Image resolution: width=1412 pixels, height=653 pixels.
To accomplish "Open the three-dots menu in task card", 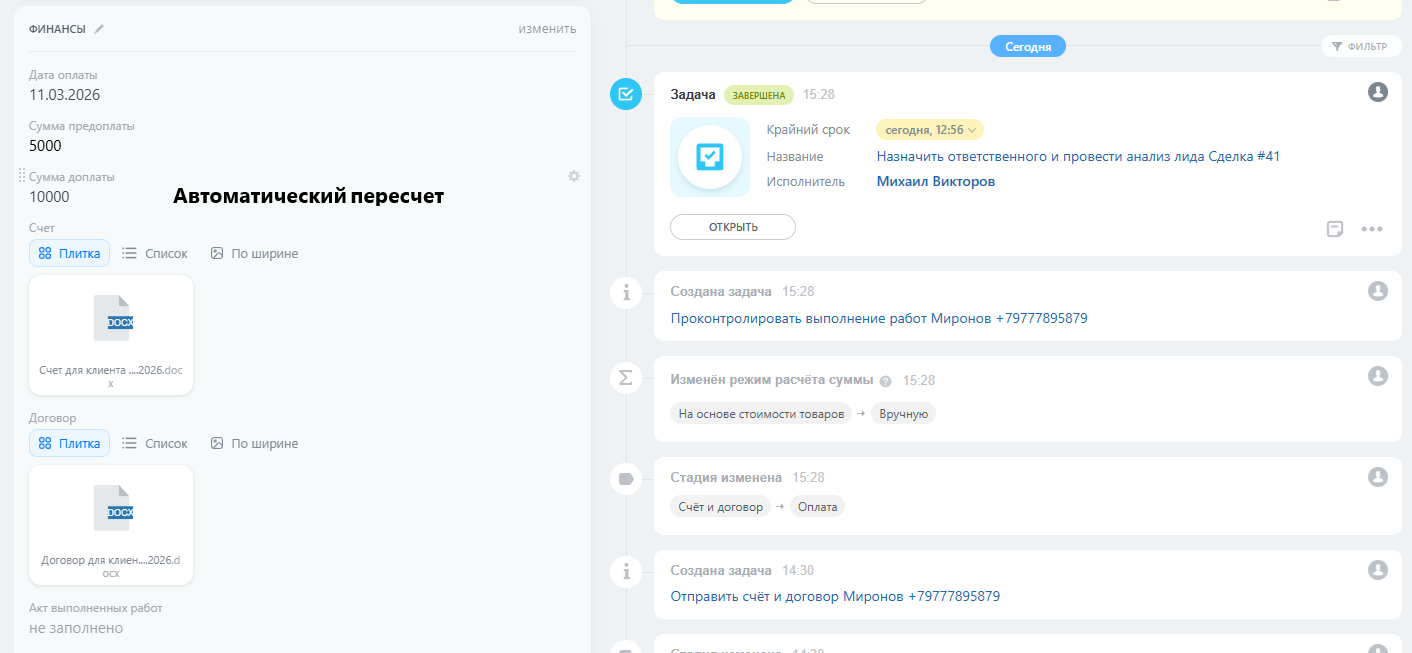I will [1372, 228].
